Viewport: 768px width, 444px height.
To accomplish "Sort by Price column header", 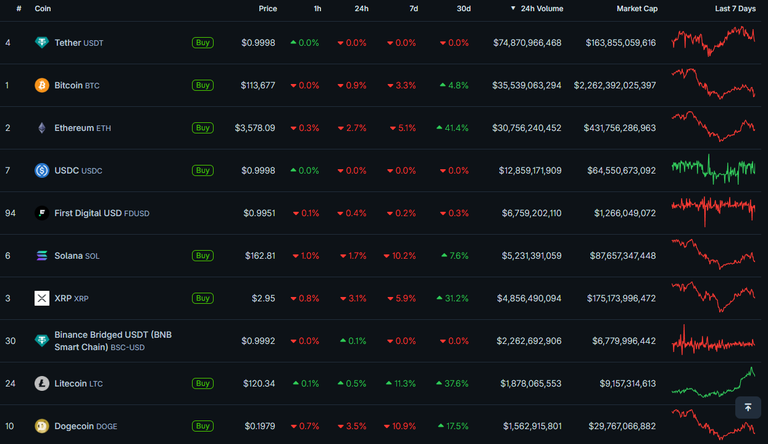I will pos(267,8).
